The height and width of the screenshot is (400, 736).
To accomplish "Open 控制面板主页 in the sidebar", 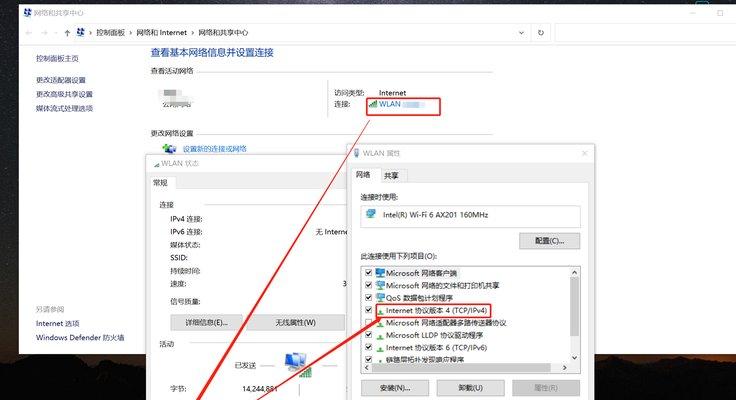I will [57, 58].
